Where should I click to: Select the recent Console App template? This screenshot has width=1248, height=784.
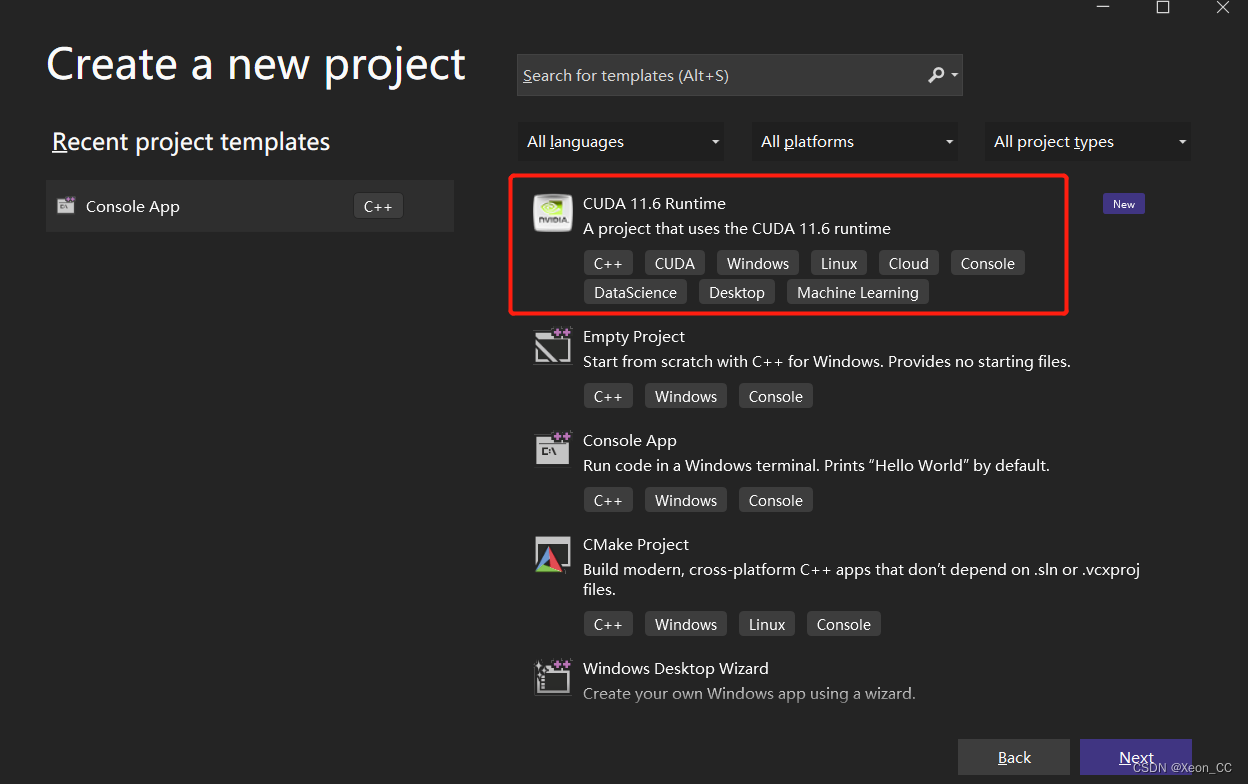pyautogui.click(x=250, y=206)
